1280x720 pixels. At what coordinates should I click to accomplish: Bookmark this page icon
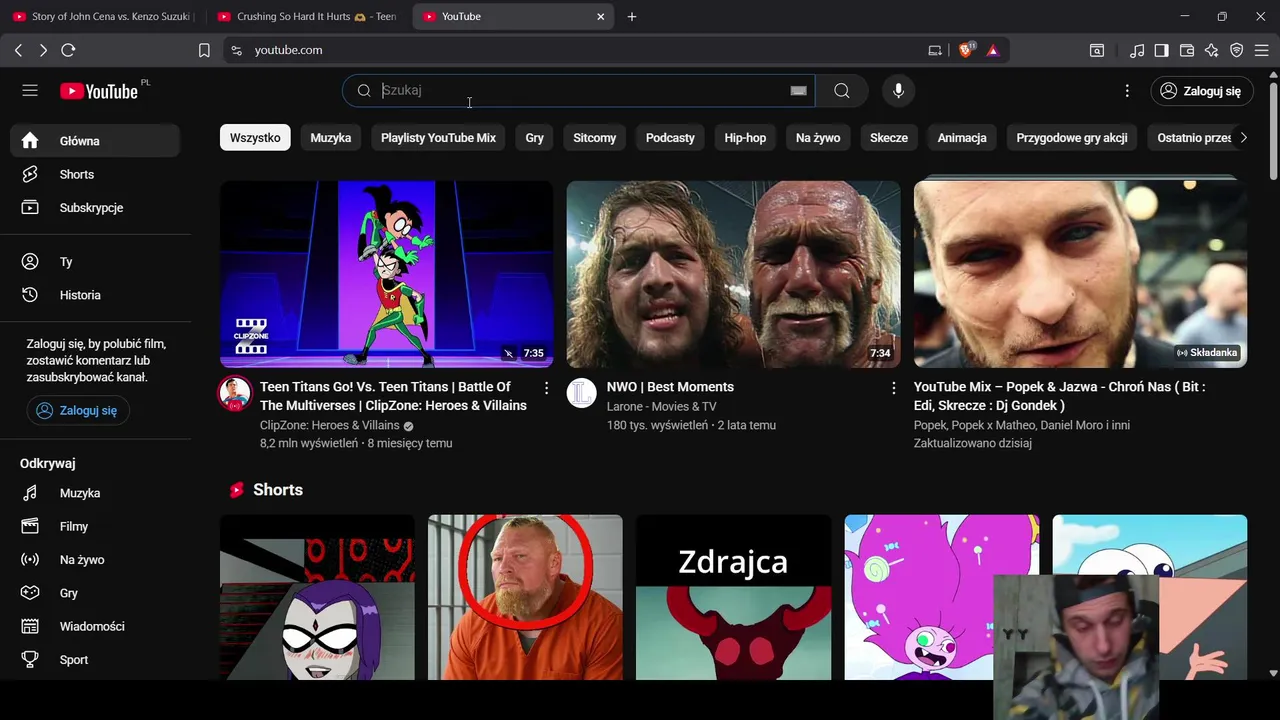pos(204,50)
